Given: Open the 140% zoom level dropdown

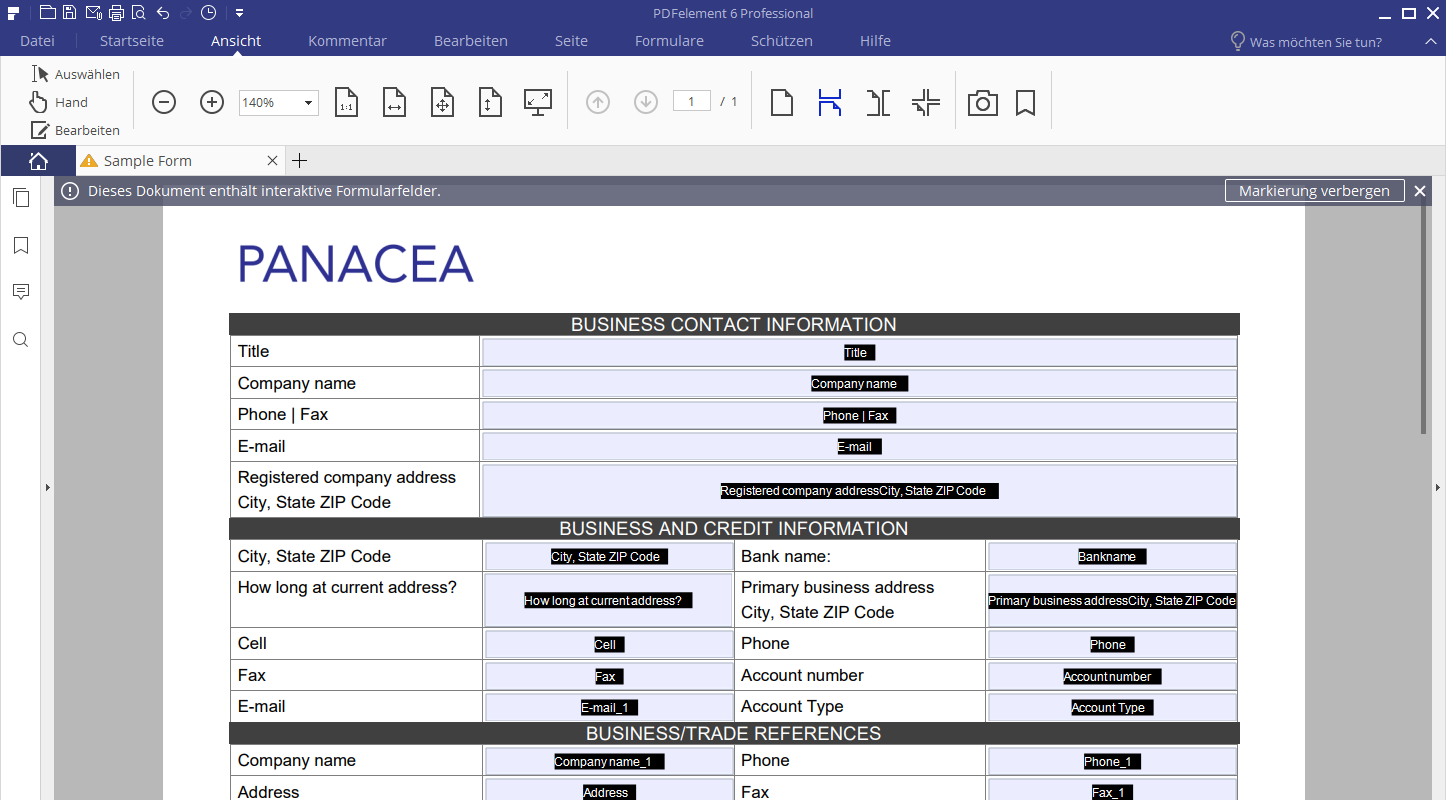Looking at the screenshot, I should [309, 102].
